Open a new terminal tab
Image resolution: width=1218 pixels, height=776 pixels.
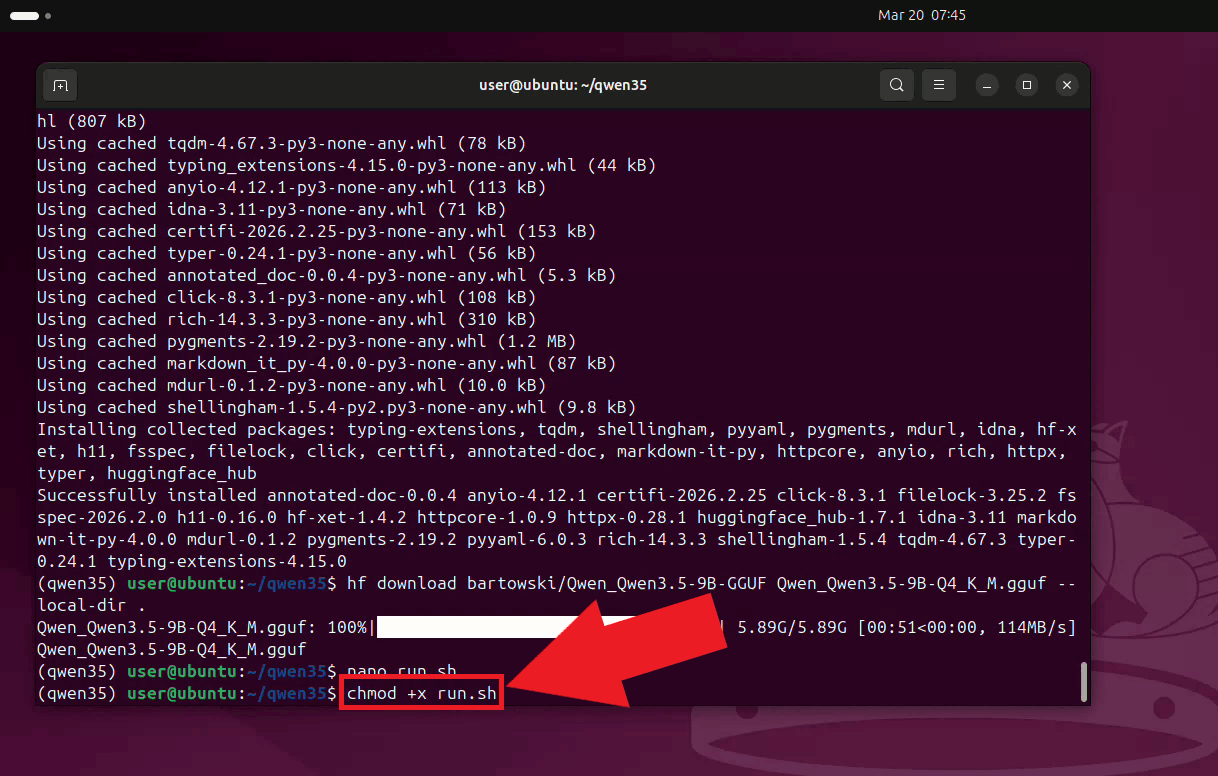(59, 85)
